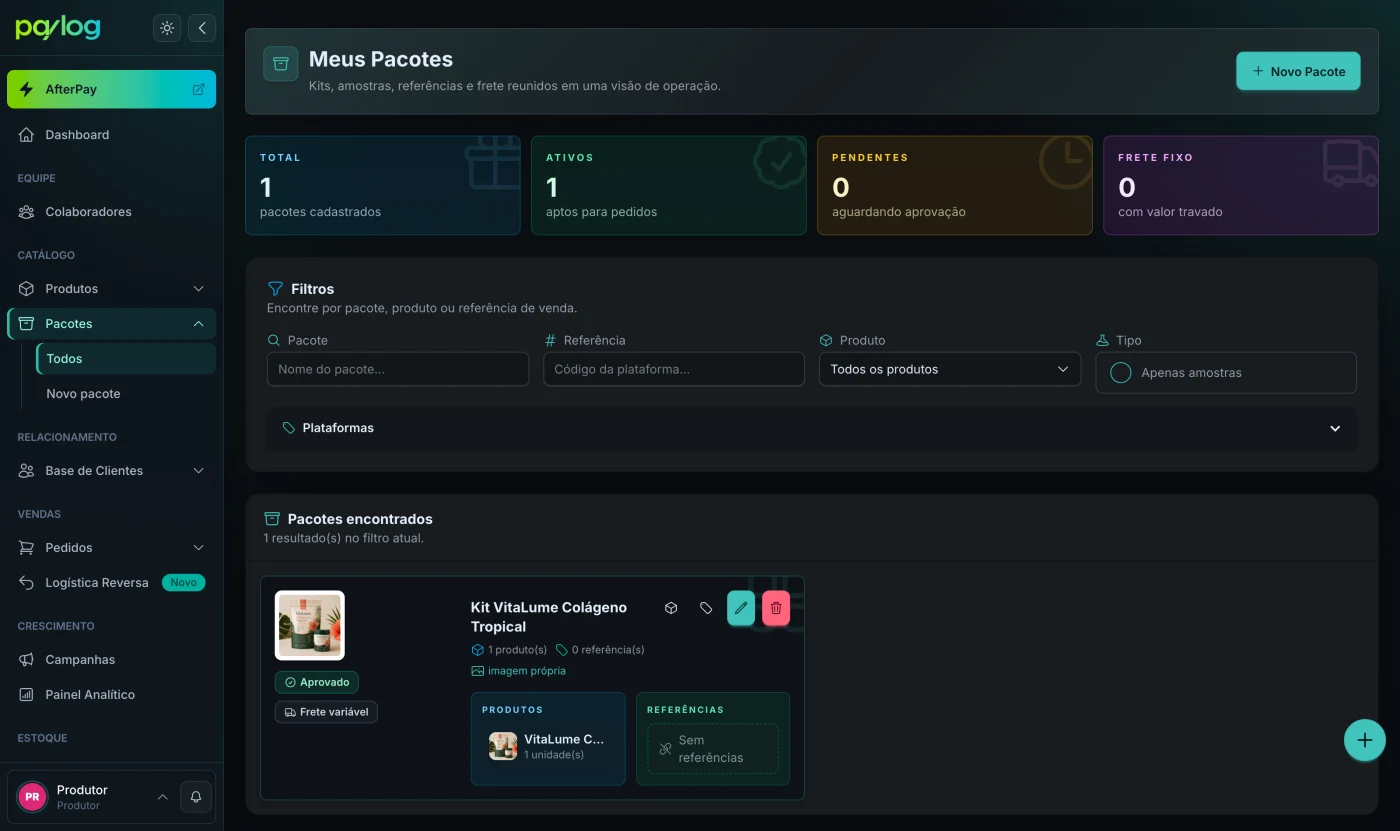
Task: Click the imagem própria label
Action: 519,671
